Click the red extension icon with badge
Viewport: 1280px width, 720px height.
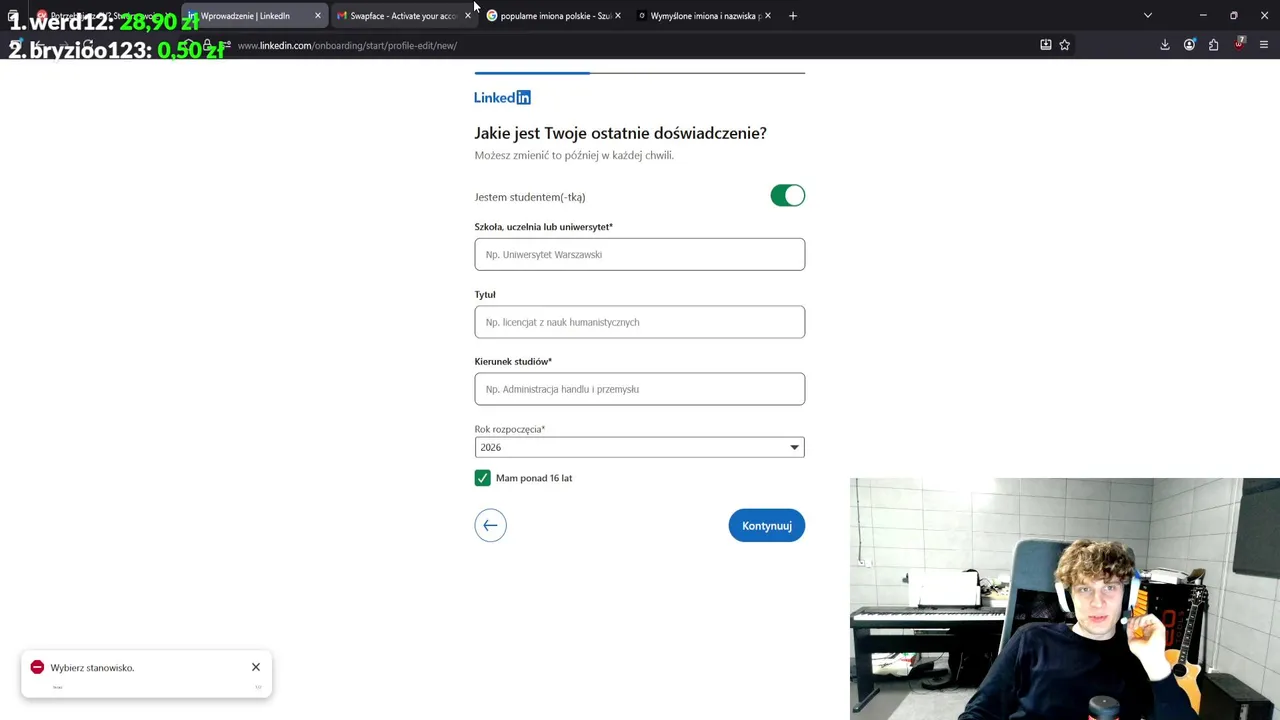[1239, 44]
